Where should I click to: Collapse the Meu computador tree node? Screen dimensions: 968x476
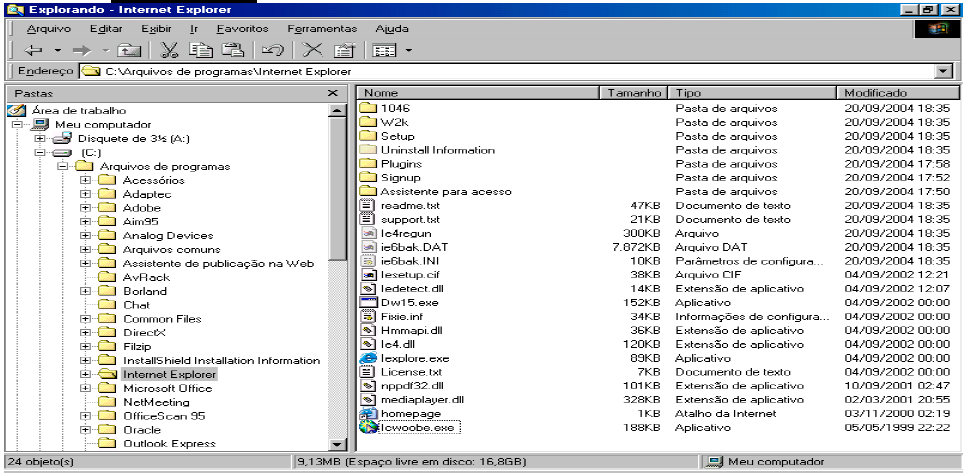(17, 124)
